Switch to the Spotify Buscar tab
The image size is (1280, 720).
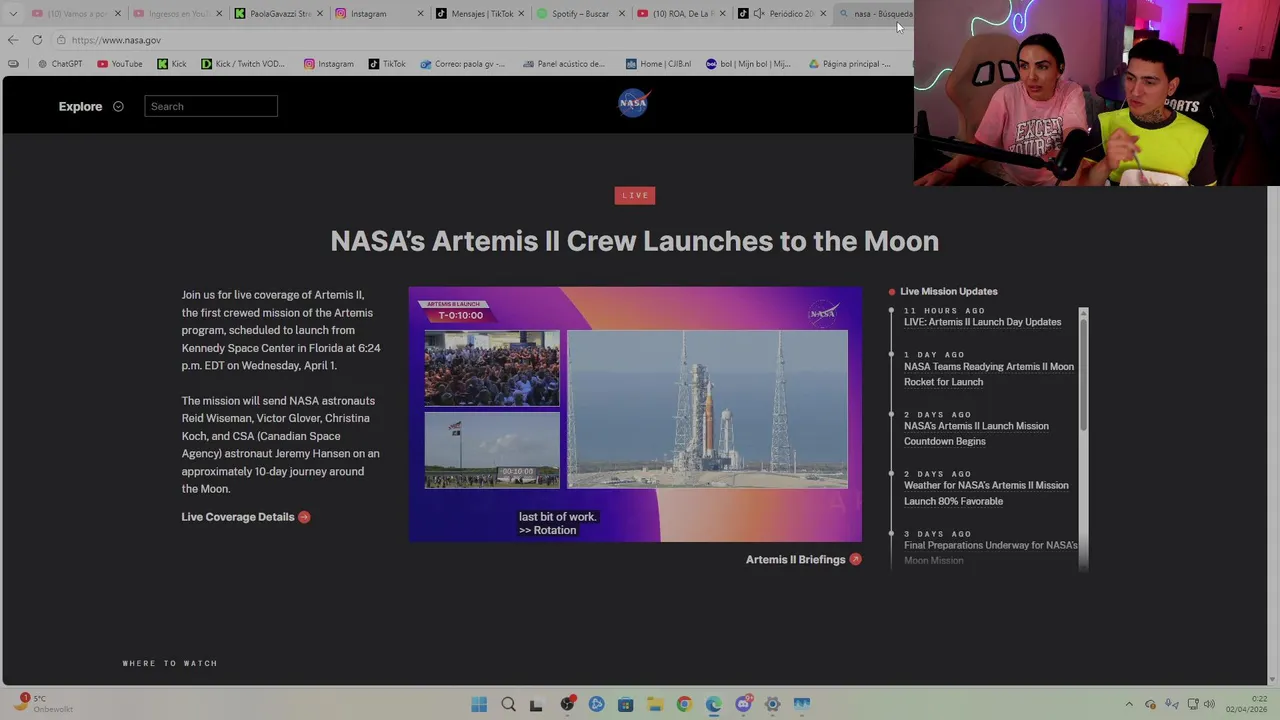tap(580, 14)
